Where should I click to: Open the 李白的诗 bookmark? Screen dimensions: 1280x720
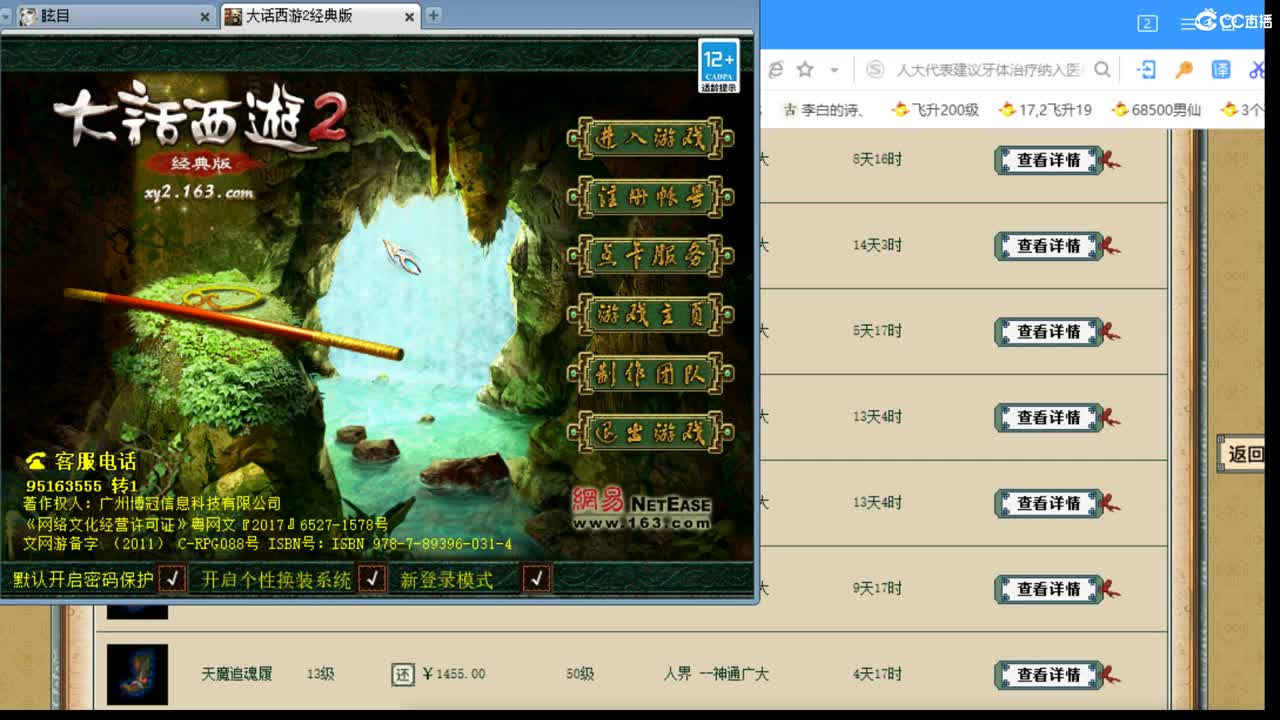tap(824, 110)
